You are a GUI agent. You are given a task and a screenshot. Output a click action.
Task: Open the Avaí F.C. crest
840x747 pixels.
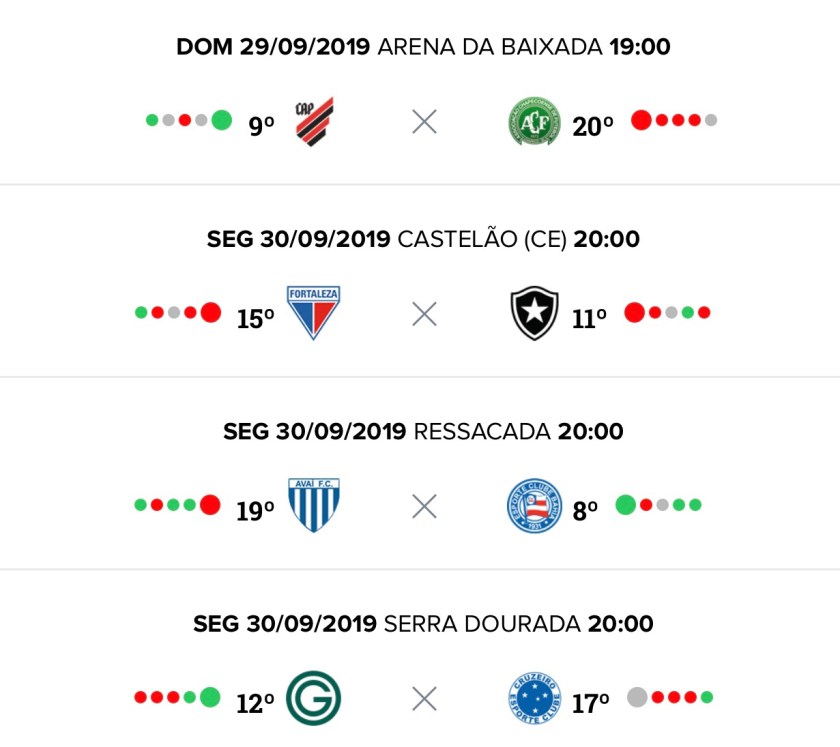[x=313, y=505]
